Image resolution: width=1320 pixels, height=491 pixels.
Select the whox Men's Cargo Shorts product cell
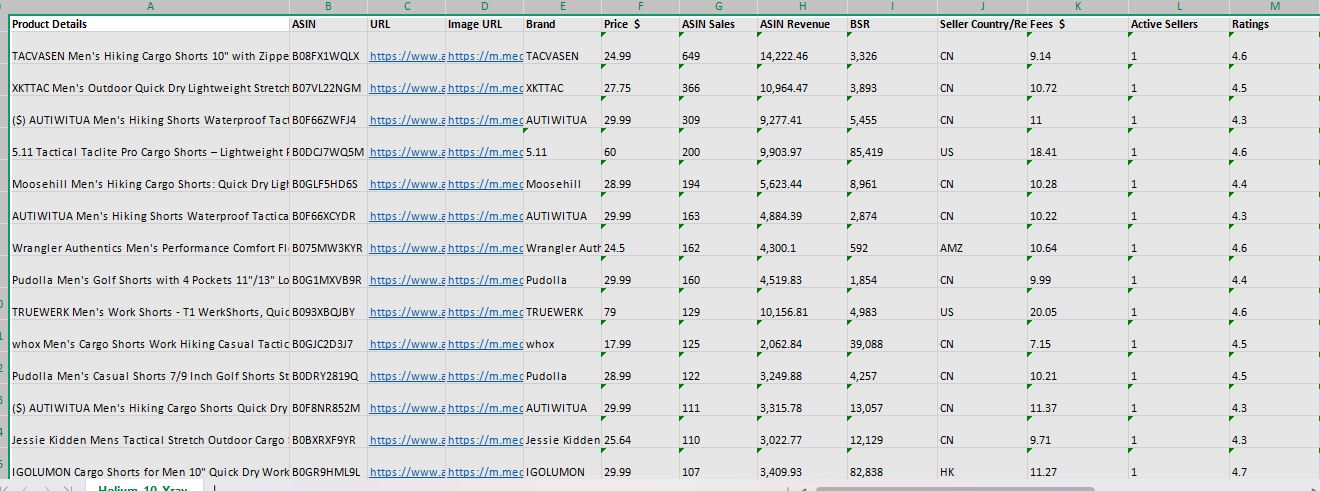tap(149, 336)
